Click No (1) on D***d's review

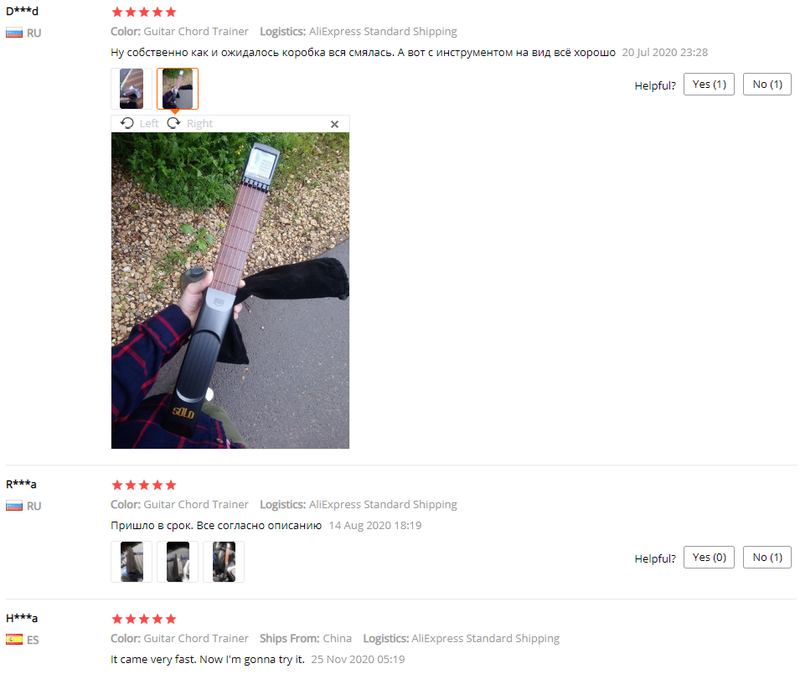[x=767, y=84]
